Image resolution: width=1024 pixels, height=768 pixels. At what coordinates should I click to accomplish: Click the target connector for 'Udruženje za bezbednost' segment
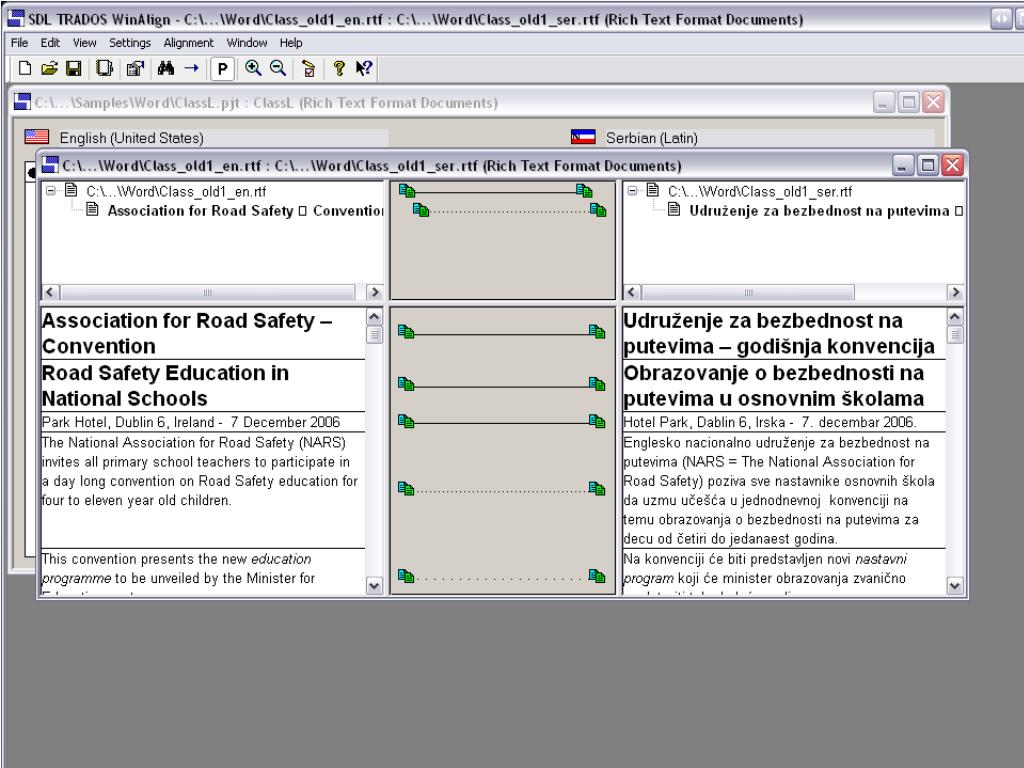(597, 332)
